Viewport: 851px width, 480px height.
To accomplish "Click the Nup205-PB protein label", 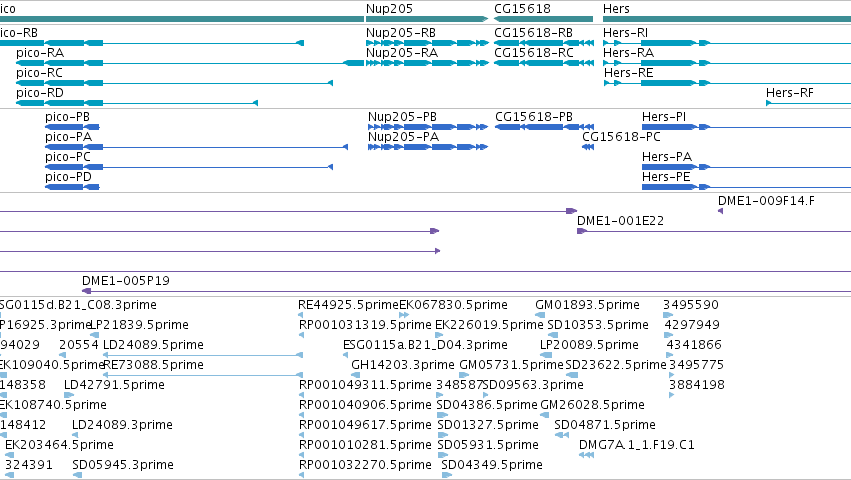I will (x=402, y=117).
